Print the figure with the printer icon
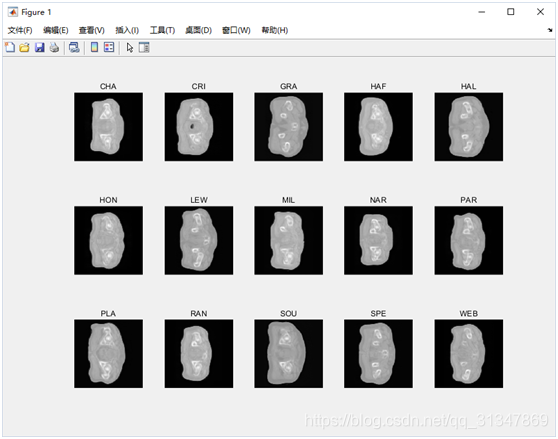 54,47
